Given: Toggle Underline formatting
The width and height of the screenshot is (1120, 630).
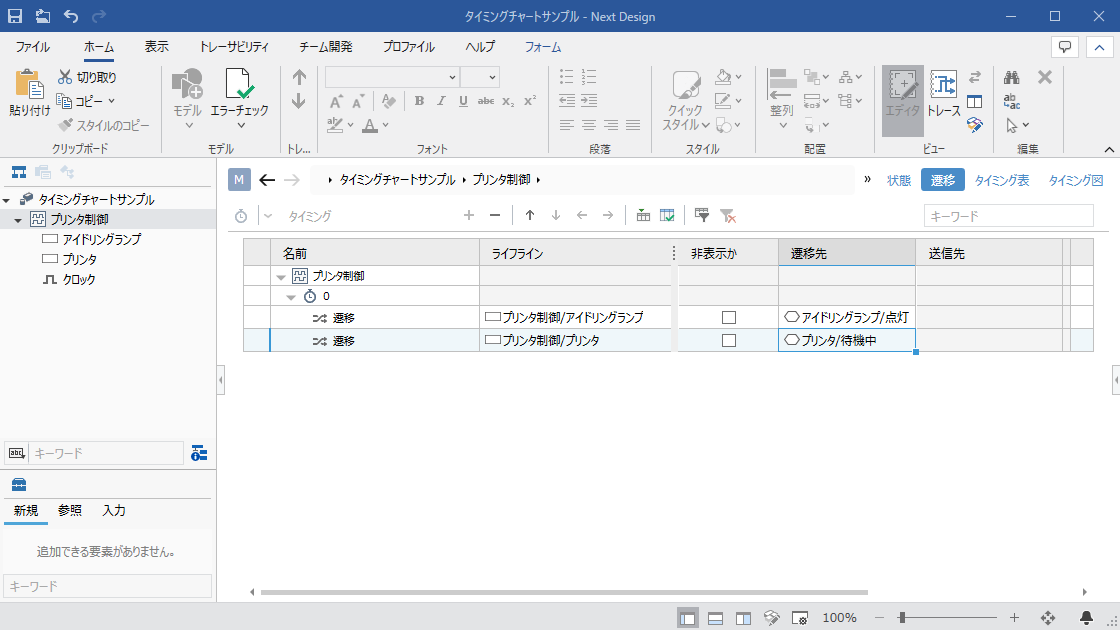Looking at the screenshot, I should (464, 101).
